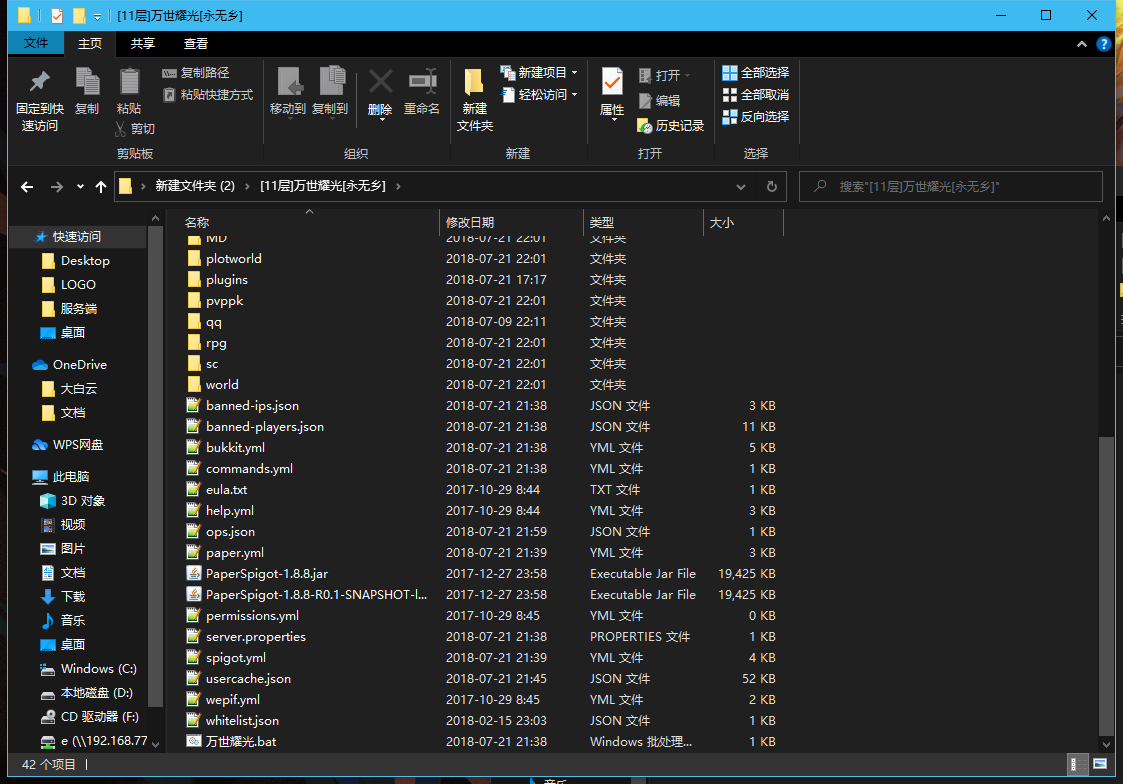
Task: Go back with the left arrow
Action: click(x=27, y=187)
